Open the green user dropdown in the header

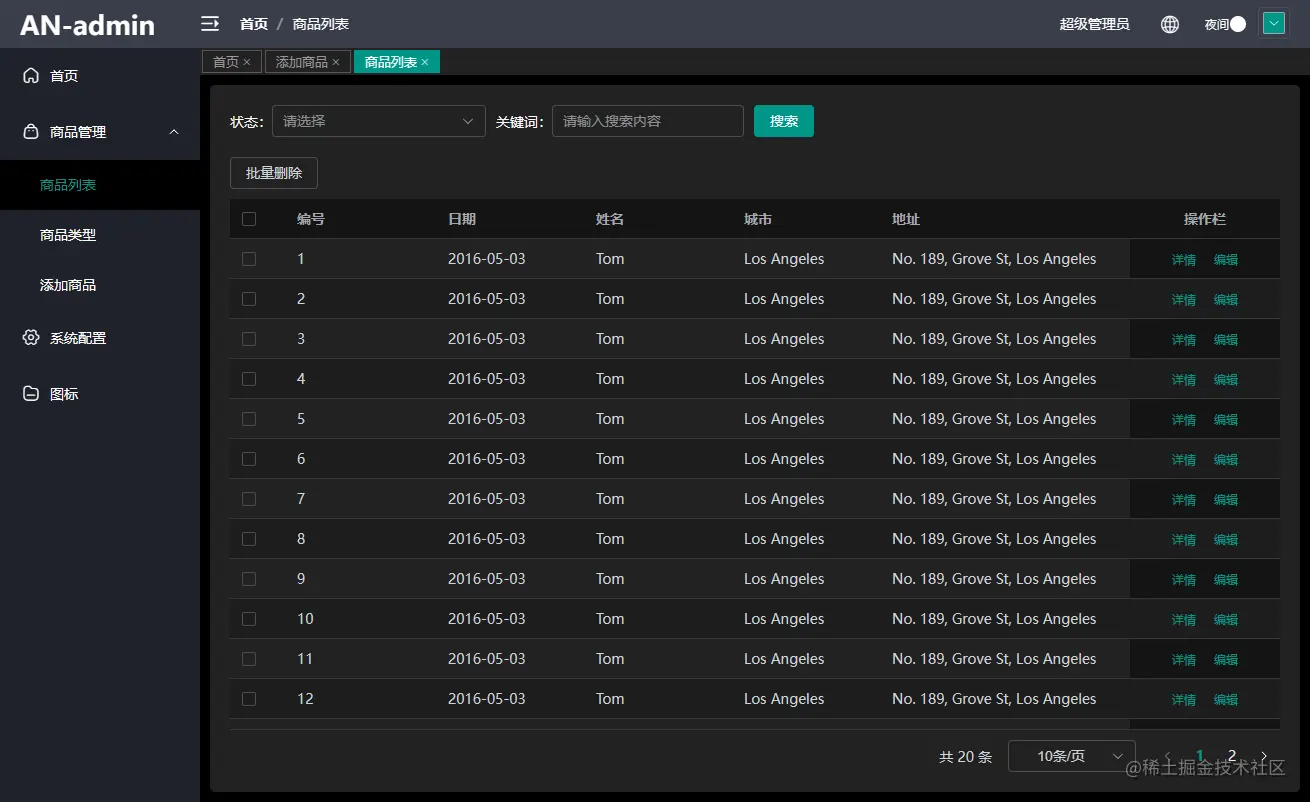coord(1274,23)
